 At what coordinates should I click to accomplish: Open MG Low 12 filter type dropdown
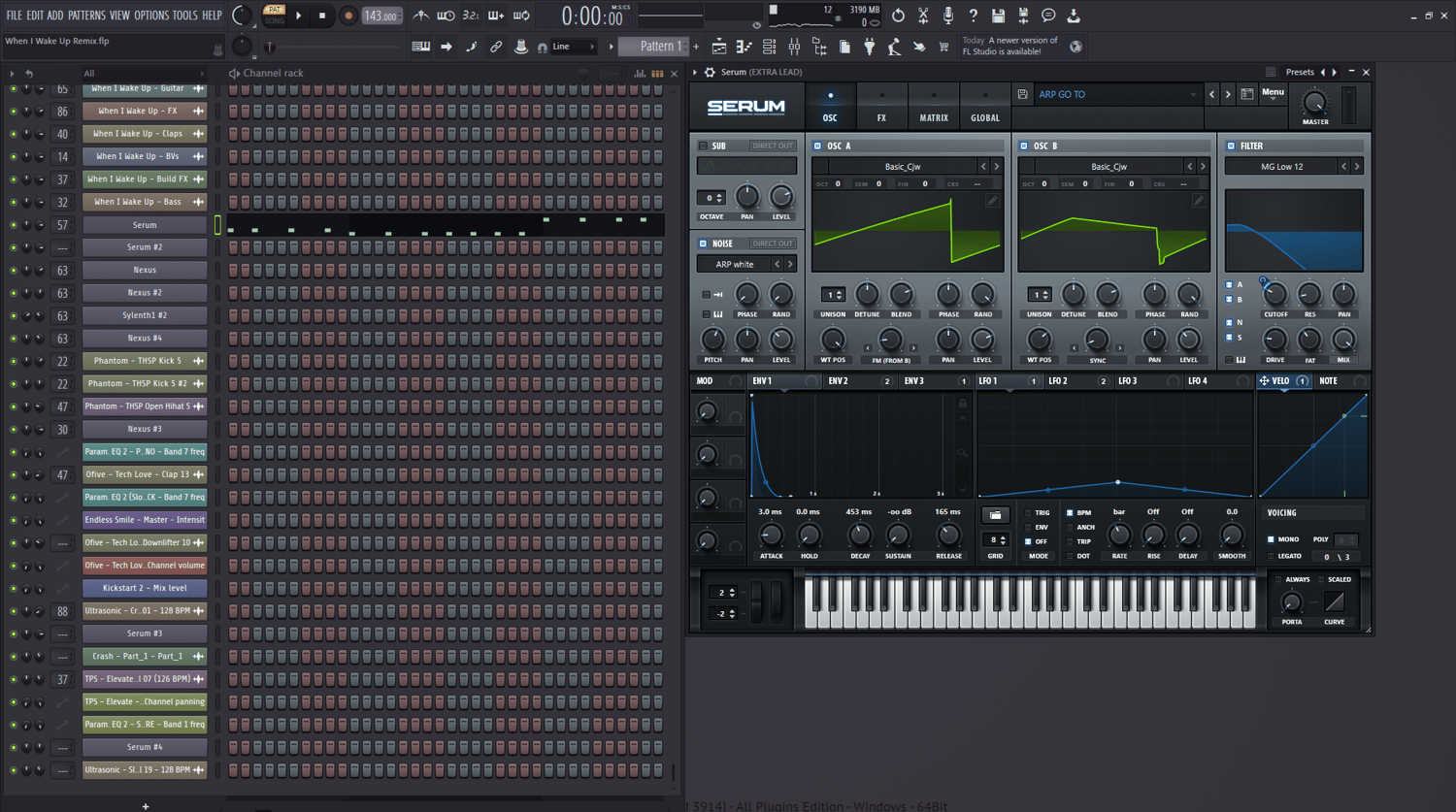tap(1282, 167)
